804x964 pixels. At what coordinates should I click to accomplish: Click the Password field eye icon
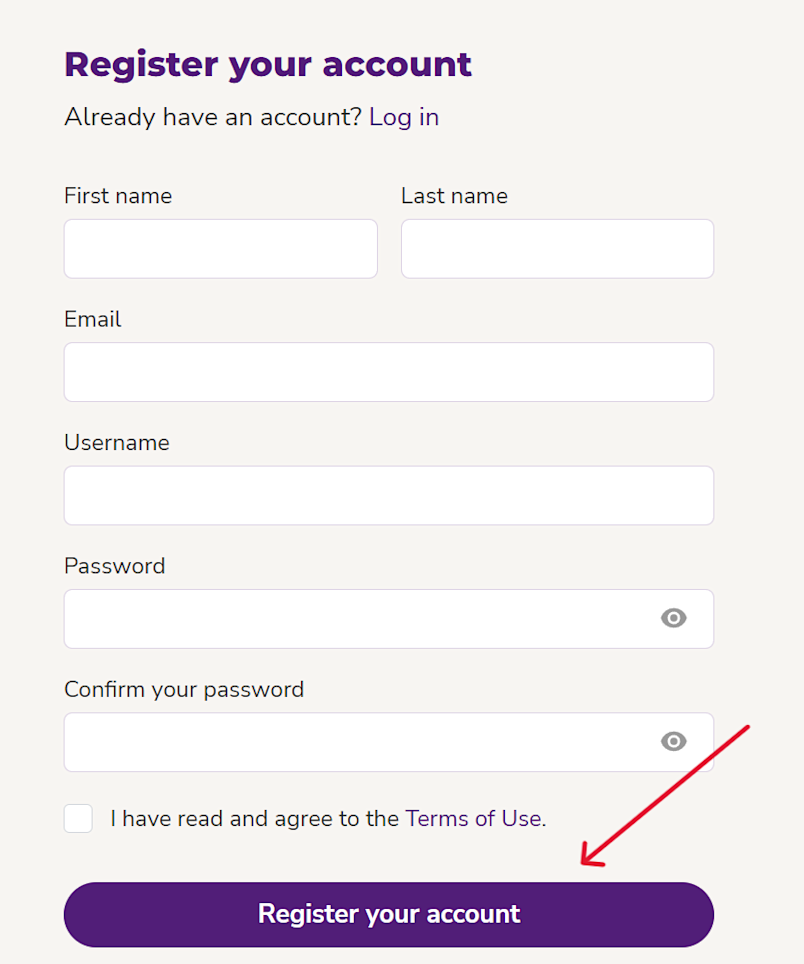click(x=673, y=618)
